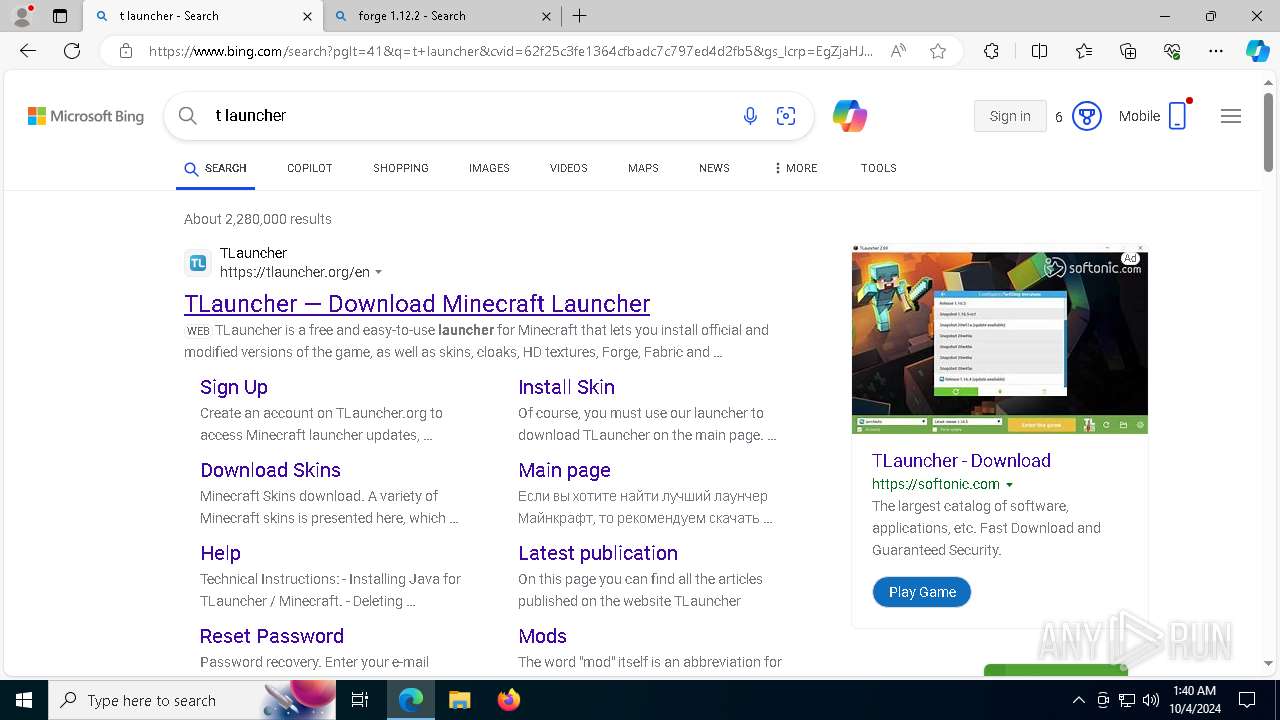Open the Sign Up sublink
The width and height of the screenshot is (1280, 720).
tap(234, 387)
